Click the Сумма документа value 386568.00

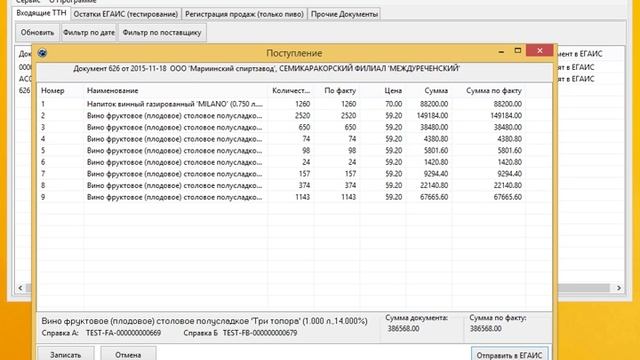click(403, 329)
